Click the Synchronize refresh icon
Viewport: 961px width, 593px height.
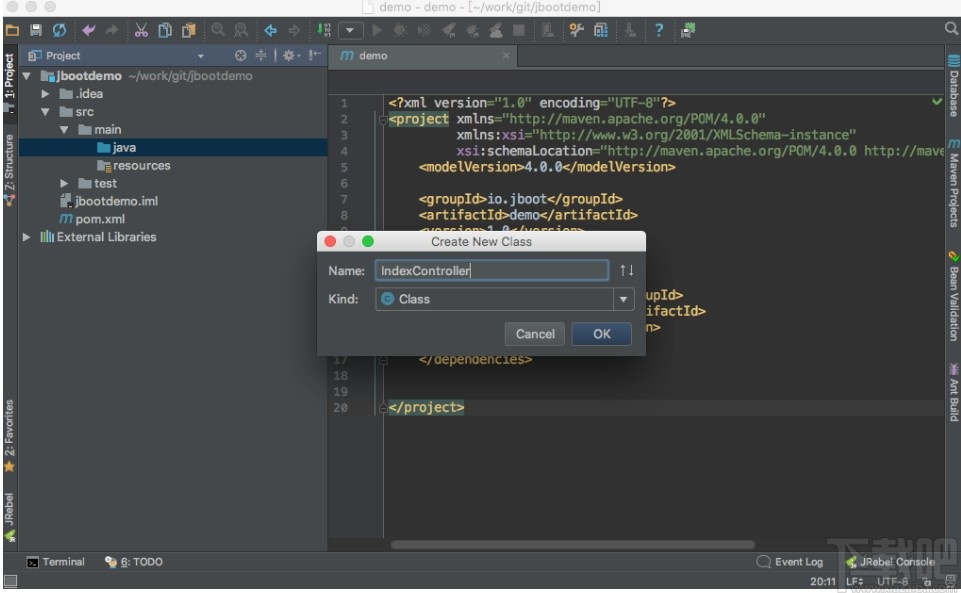pos(60,30)
